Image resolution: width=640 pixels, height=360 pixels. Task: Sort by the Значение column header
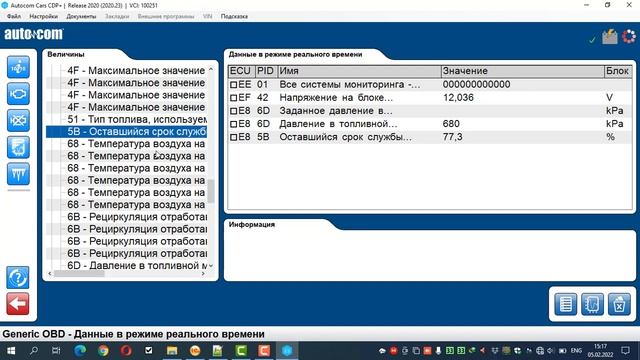click(522, 71)
